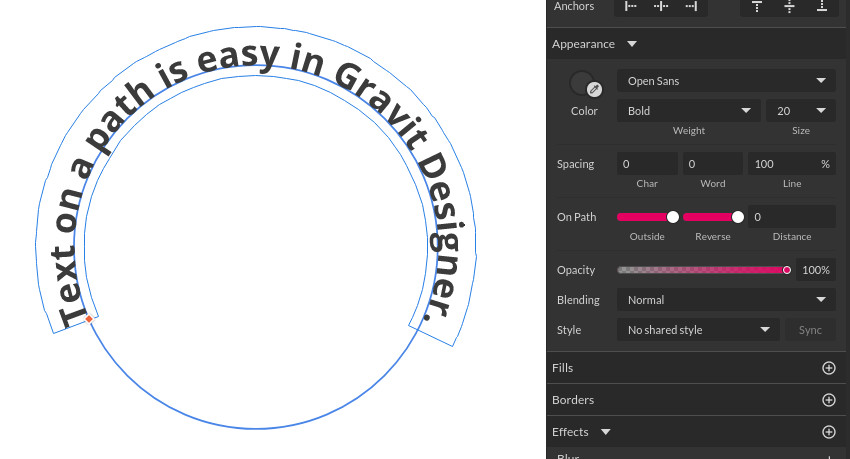
Task: Open the Blending mode Normal dropdown
Action: [726, 300]
